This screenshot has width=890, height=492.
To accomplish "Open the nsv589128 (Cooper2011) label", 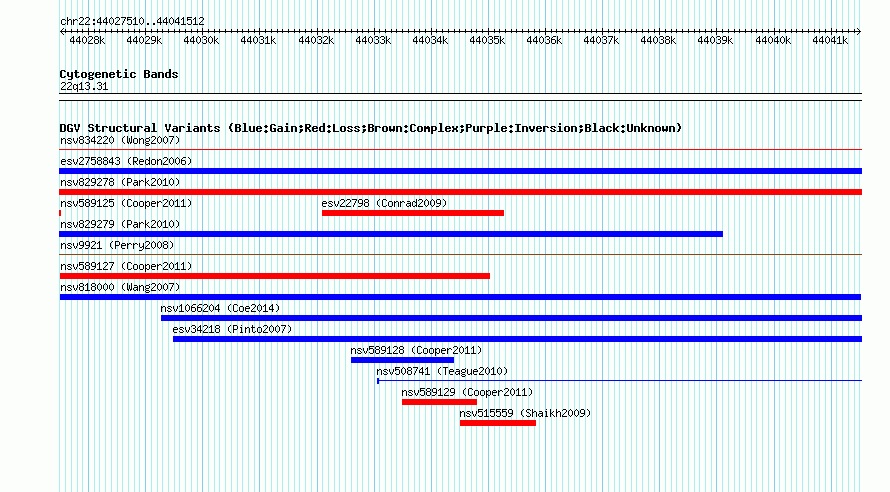I will point(416,350).
